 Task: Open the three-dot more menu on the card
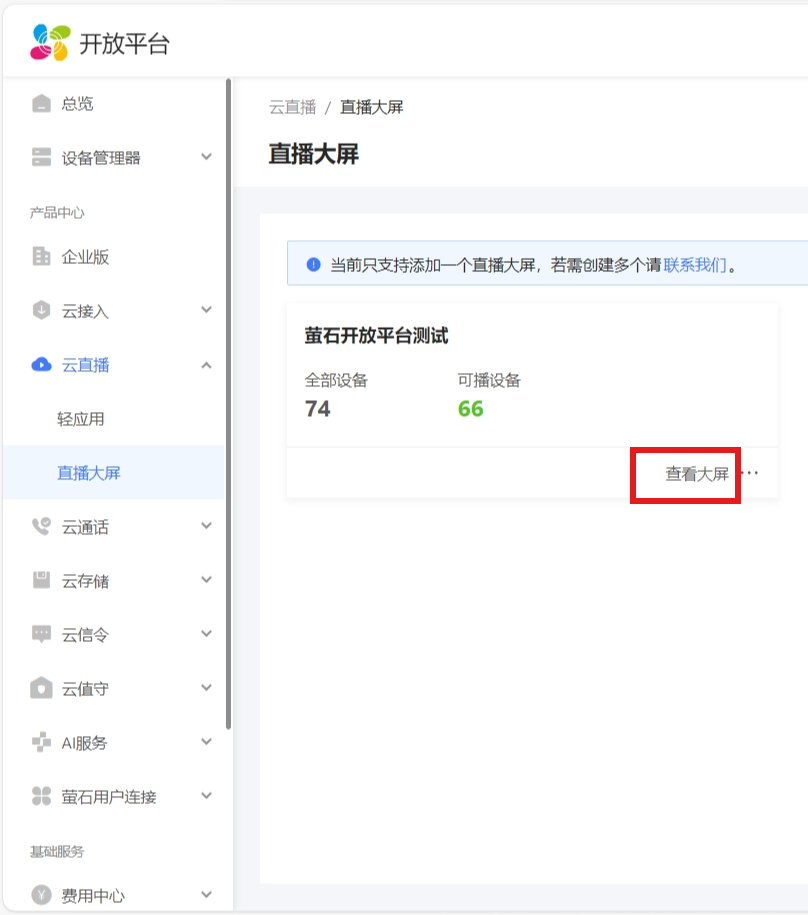coord(750,473)
